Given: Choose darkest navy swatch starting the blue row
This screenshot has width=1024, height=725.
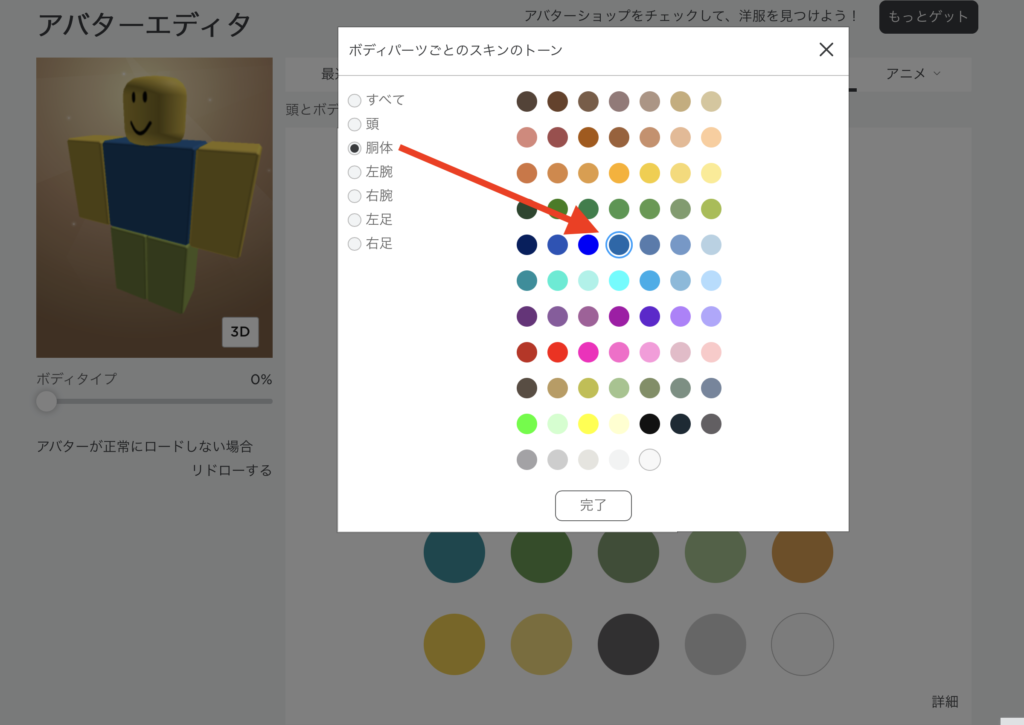Looking at the screenshot, I should tap(527, 245).
